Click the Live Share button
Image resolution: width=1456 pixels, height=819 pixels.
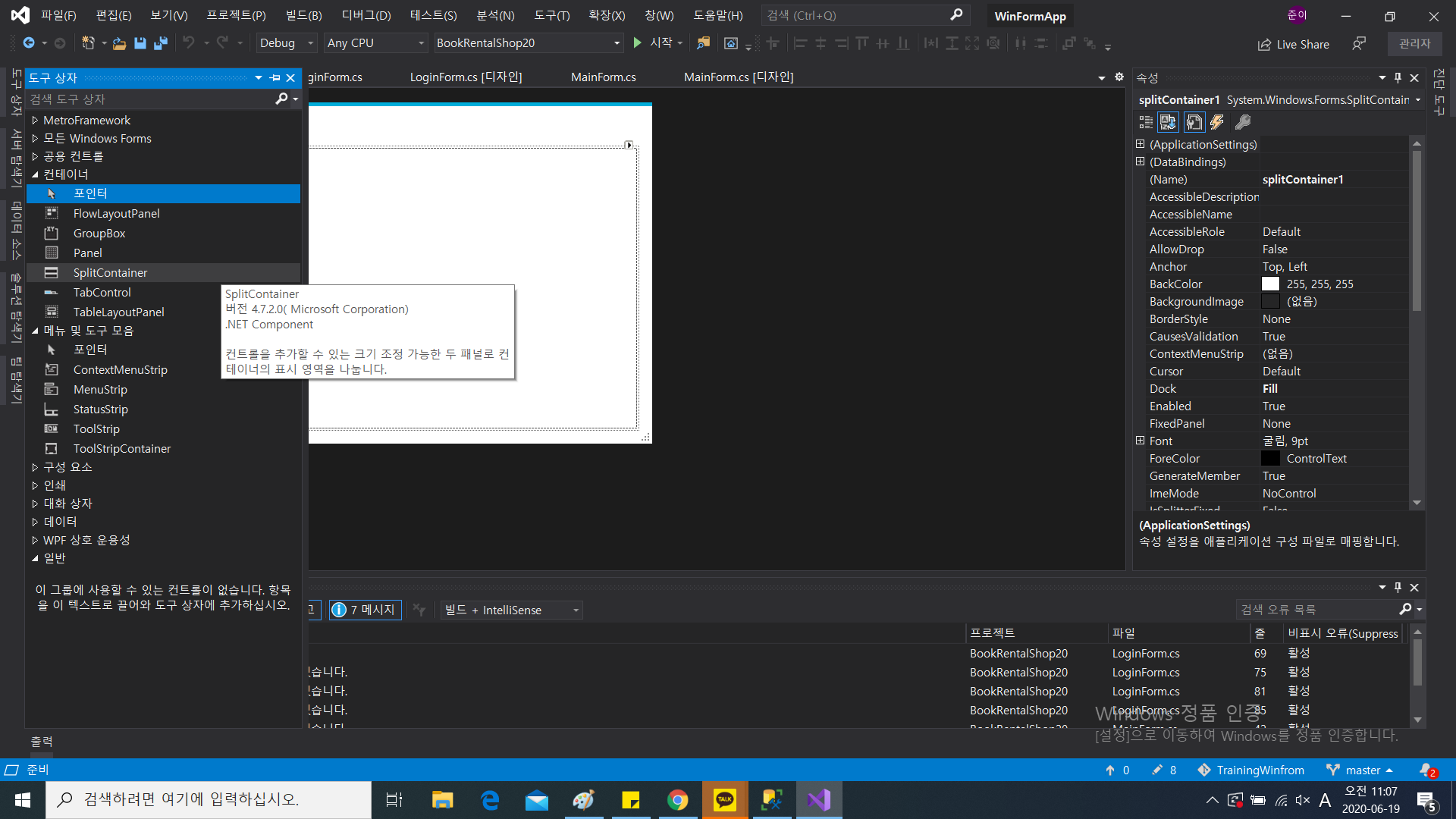click(x=1293, y=44)
